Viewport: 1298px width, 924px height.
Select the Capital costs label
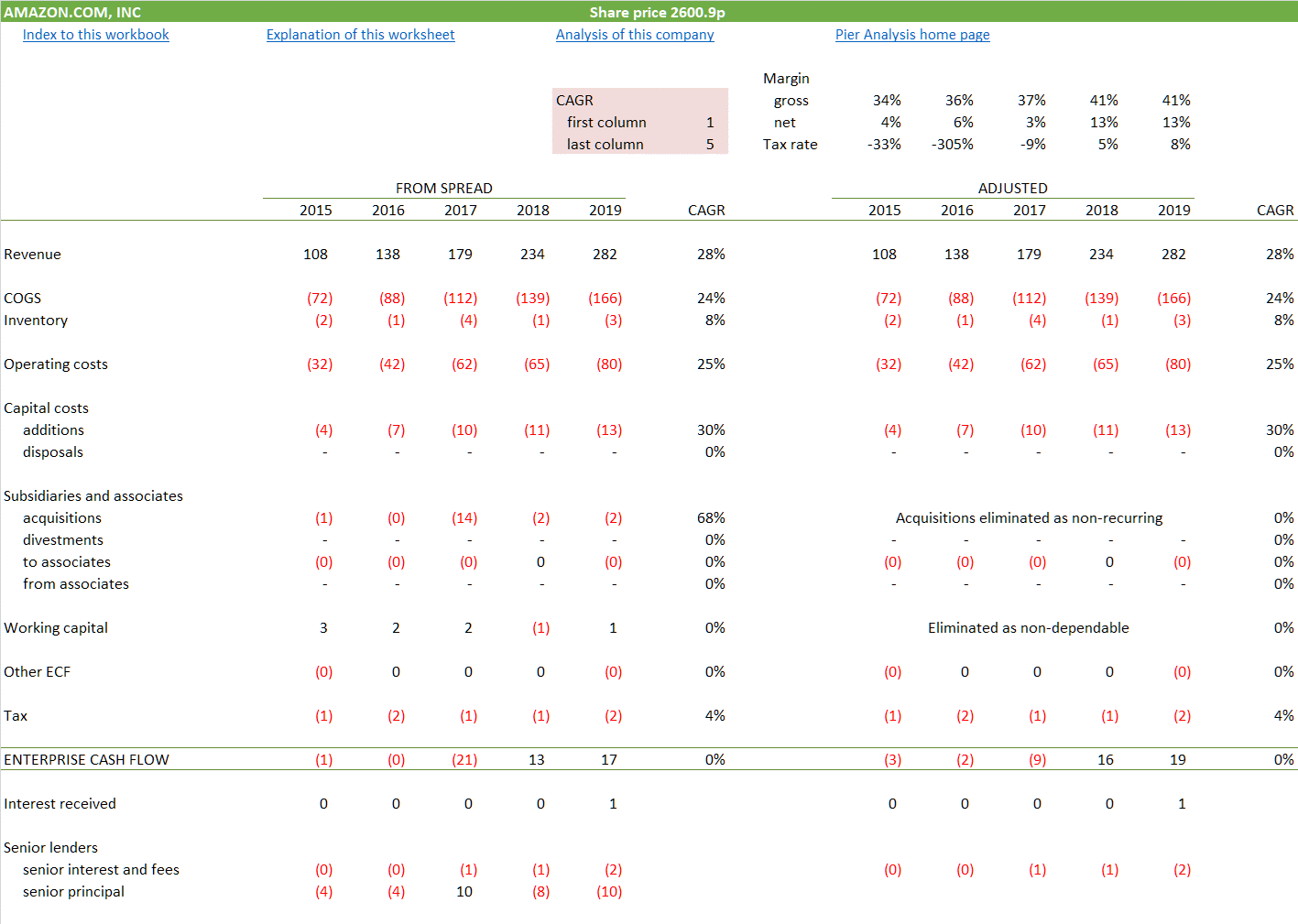click(x=46, y=408)
